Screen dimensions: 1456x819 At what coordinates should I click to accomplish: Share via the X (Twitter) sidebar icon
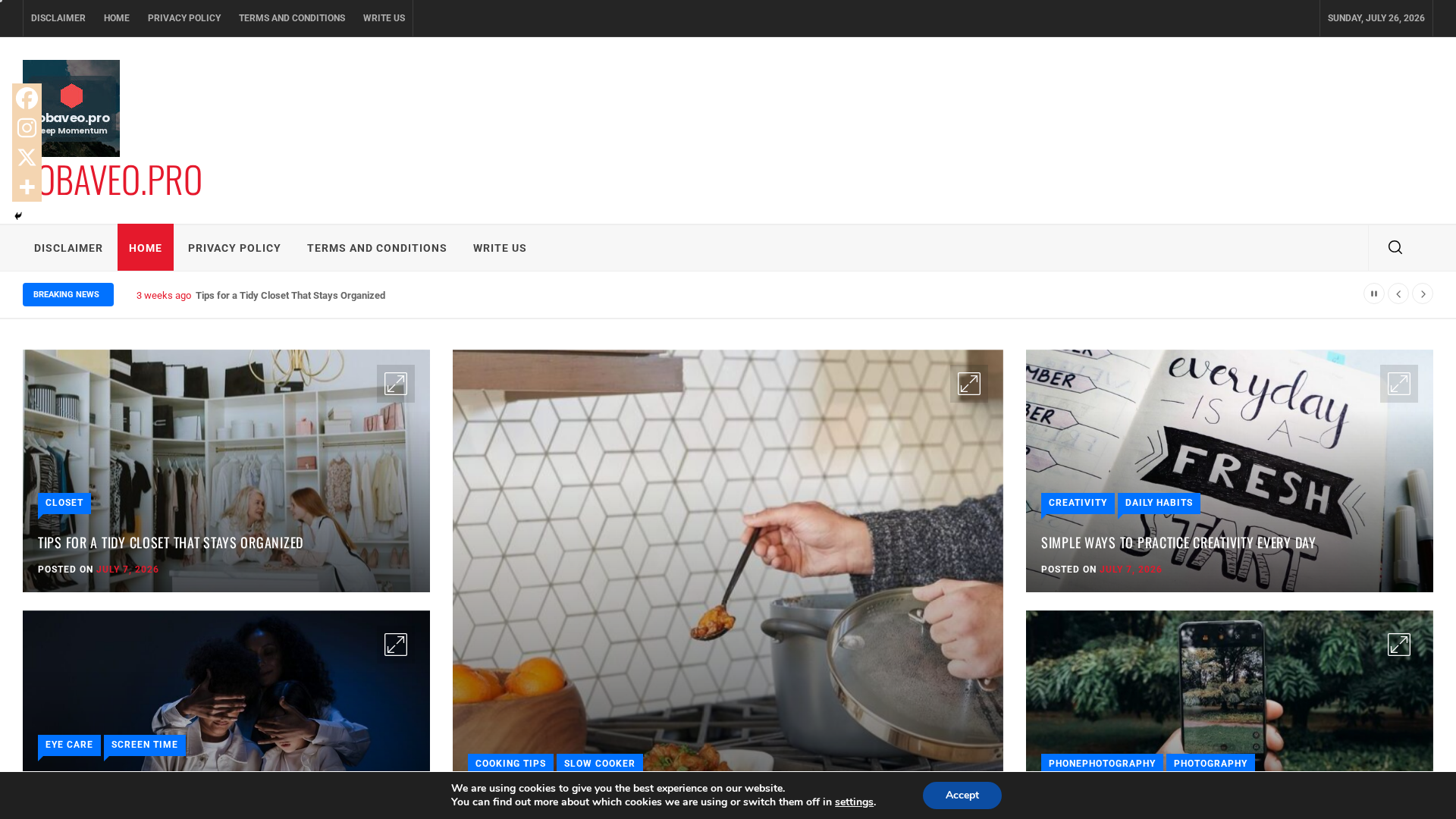tap(27, 157)
